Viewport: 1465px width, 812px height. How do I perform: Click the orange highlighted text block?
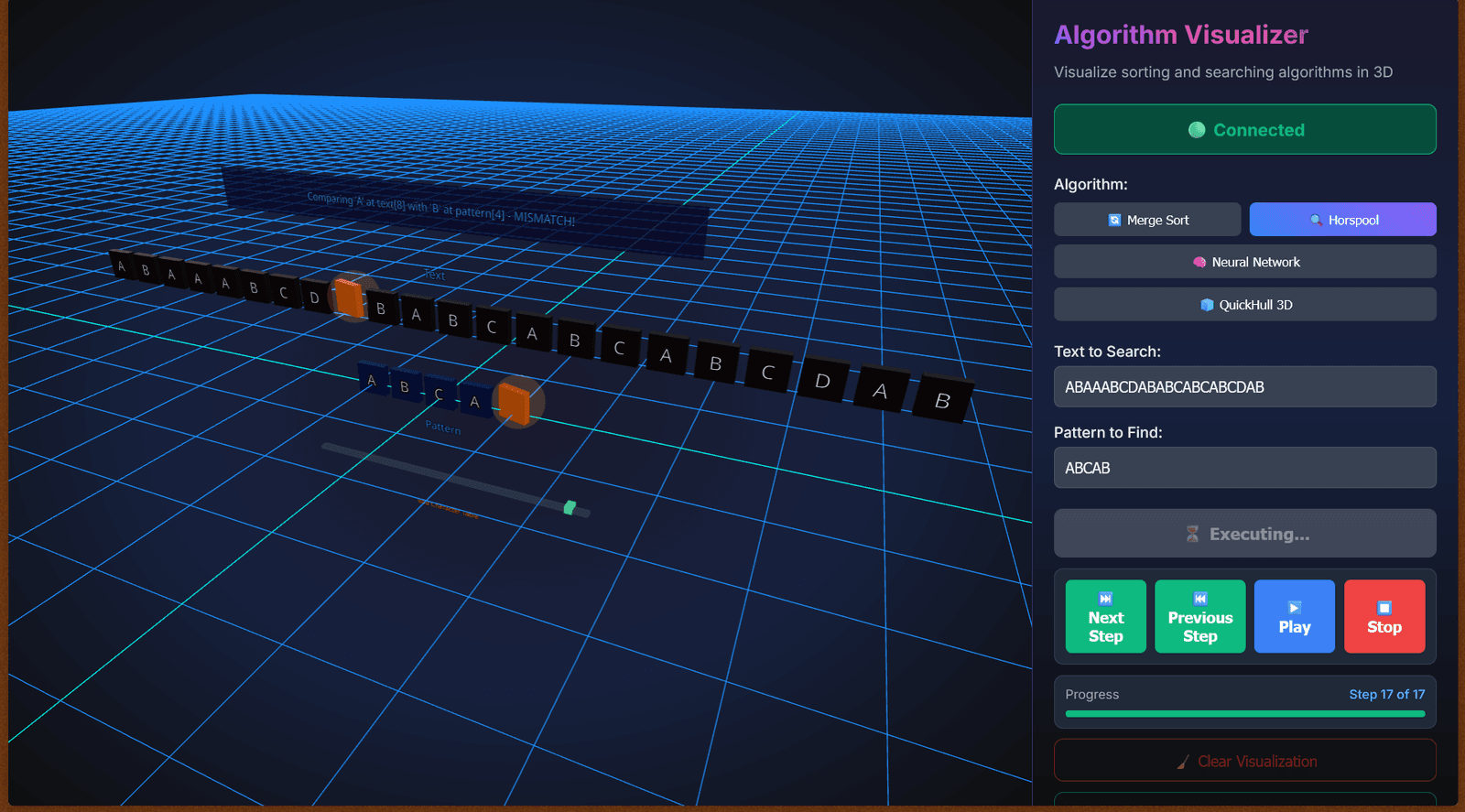[x=349, y=298]
